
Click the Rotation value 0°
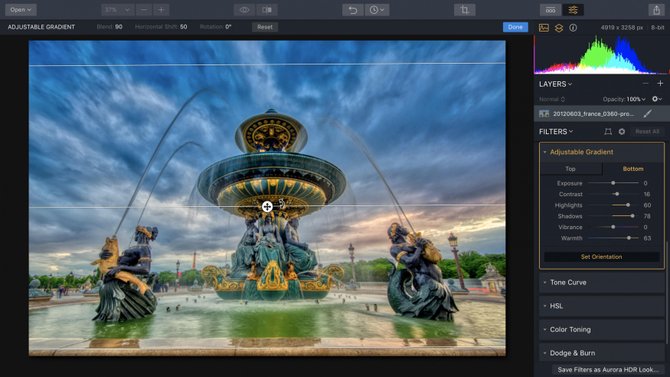coord(228,27)
